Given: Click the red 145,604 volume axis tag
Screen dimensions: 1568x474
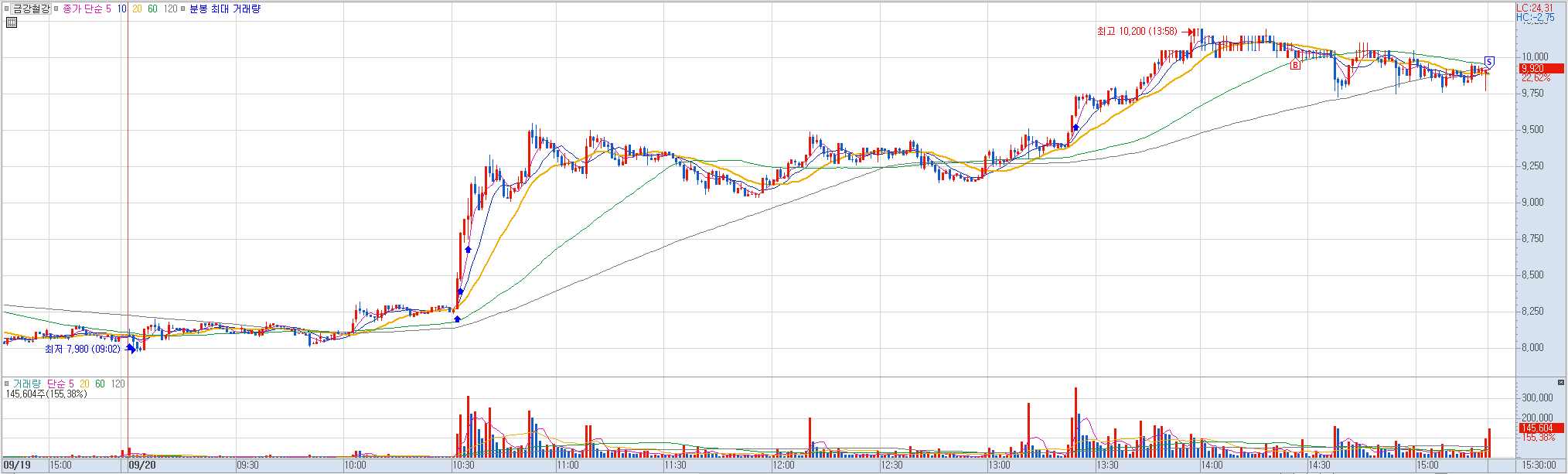Looking at the screenshot, I should 1541,428.
